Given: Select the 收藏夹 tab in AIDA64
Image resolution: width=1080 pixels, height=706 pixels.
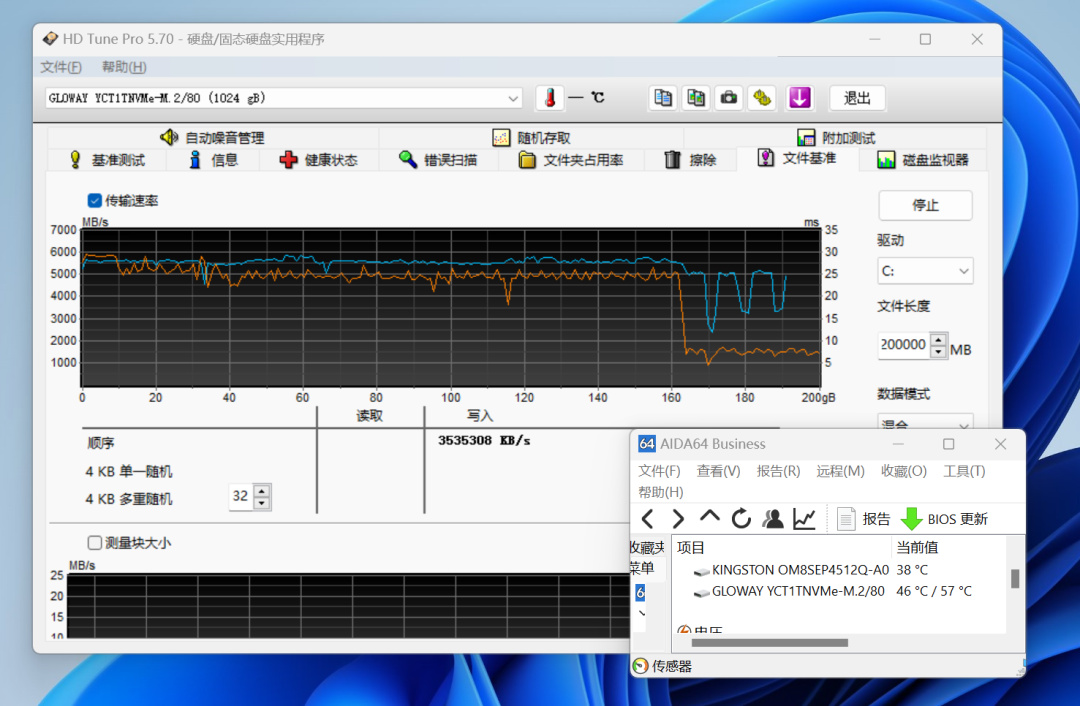Looking at the screenshot, I should coord(647,547).
